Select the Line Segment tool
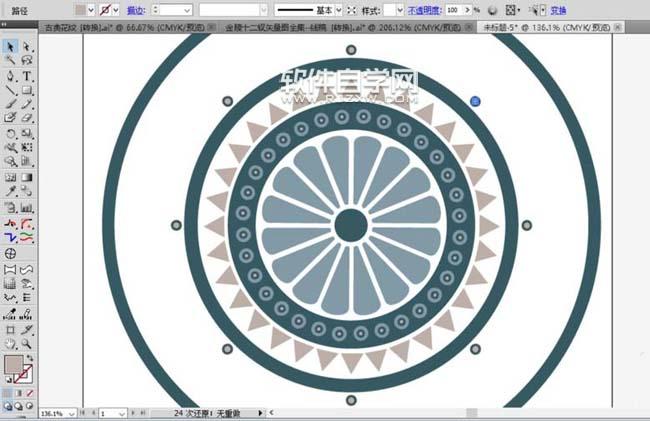 click(10, 90)
